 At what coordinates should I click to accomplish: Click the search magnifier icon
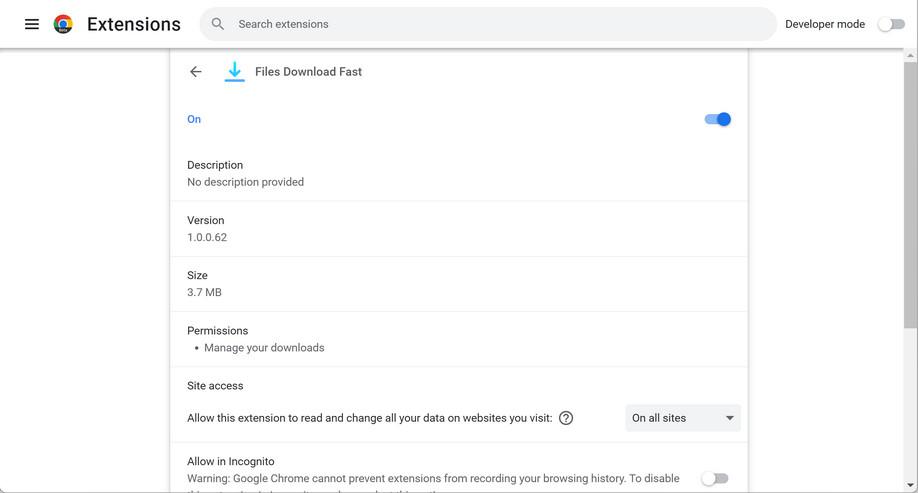coord(218,24)
